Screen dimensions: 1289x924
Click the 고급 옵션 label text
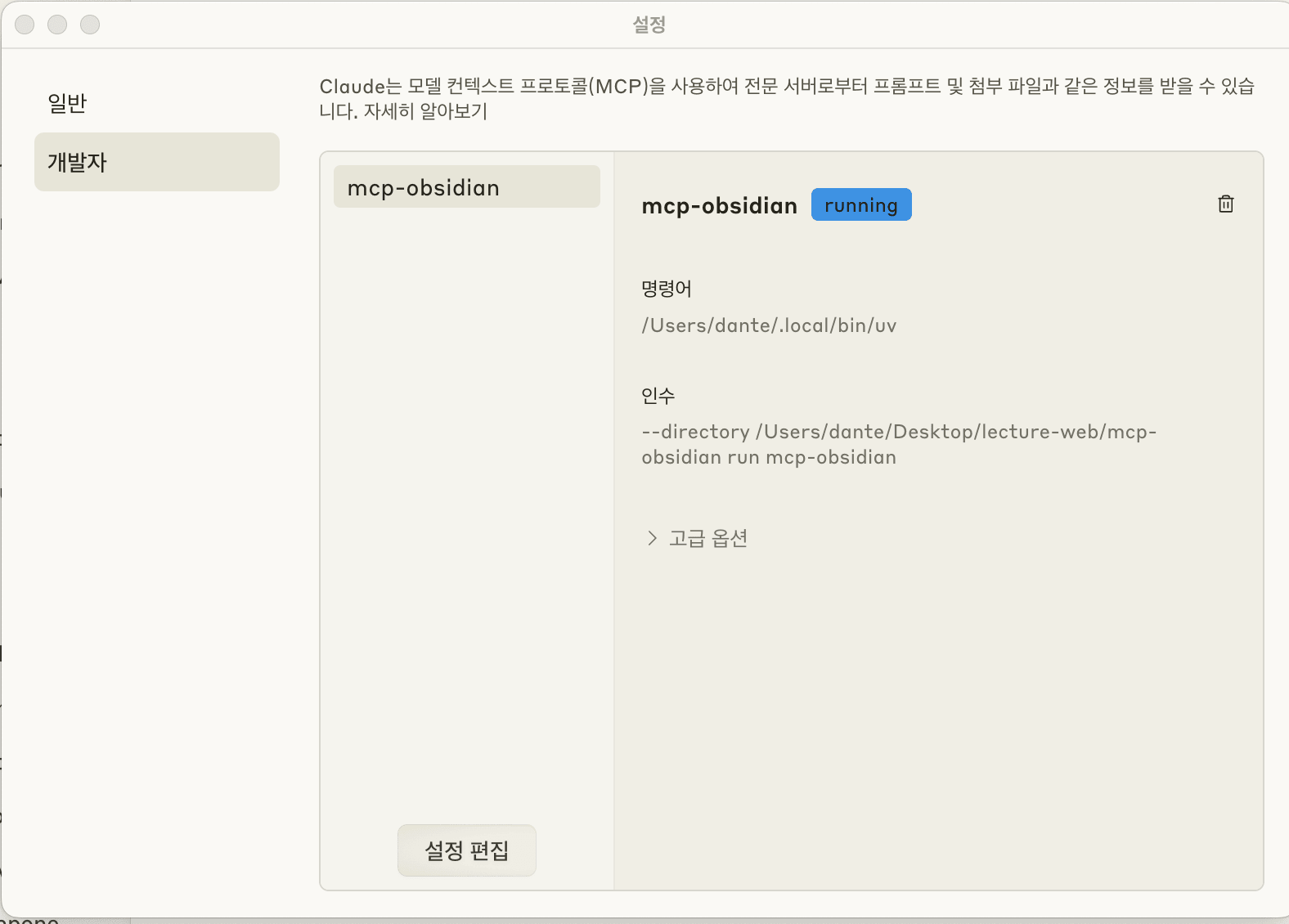pyautogui.click(x=708, y=538)
